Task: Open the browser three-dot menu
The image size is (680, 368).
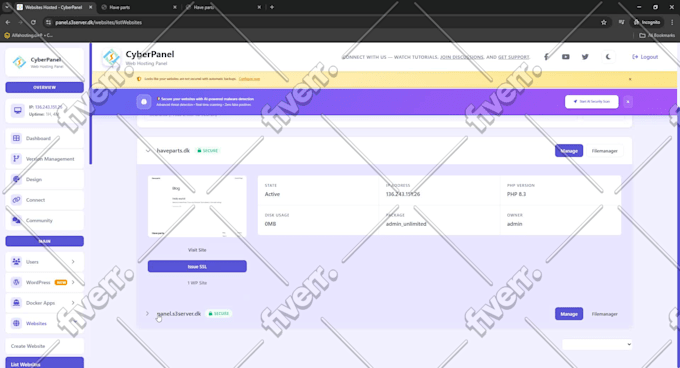Action: [672, 22]
